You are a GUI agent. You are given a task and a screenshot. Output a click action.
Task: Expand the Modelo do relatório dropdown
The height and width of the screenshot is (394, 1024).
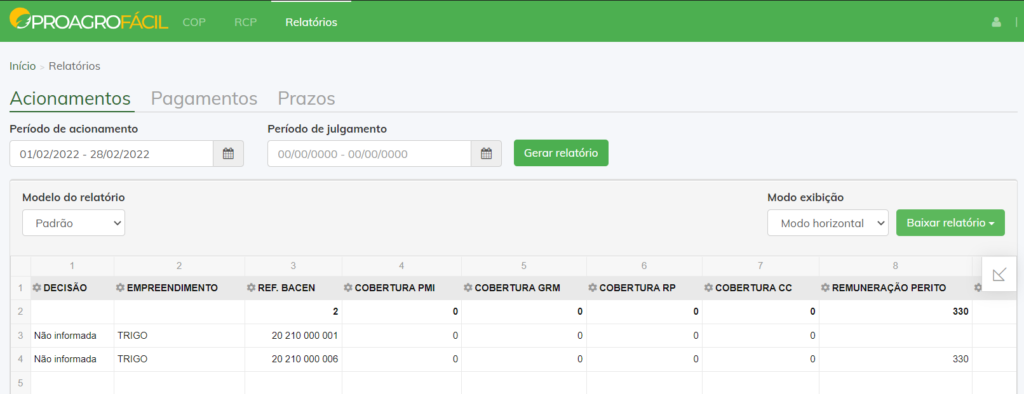74,223
